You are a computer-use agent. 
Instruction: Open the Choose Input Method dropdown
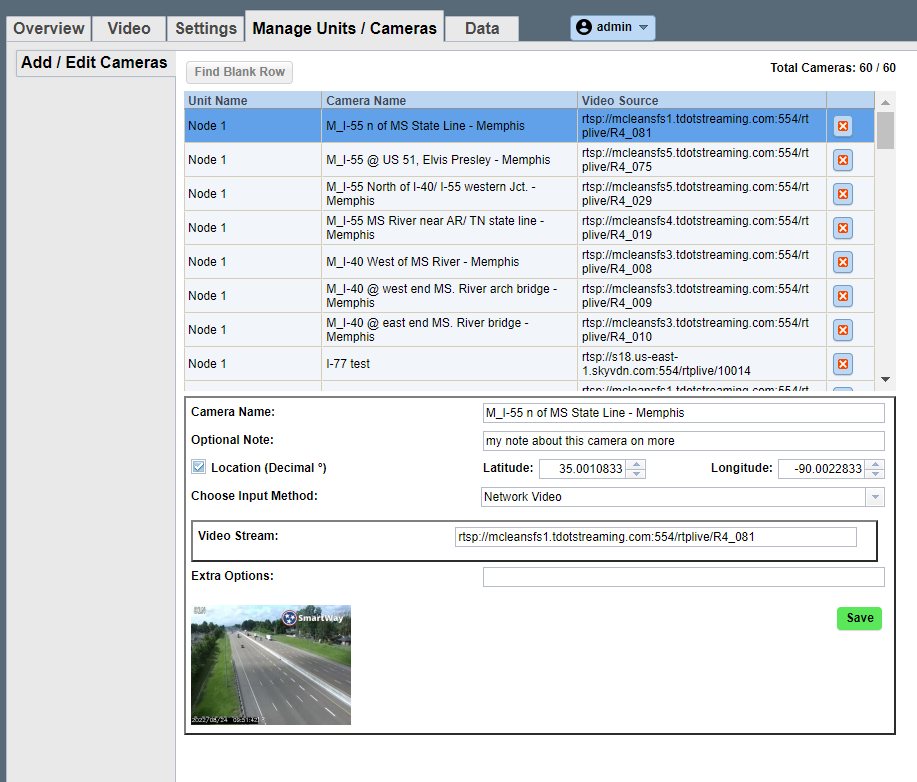point(875,497)
